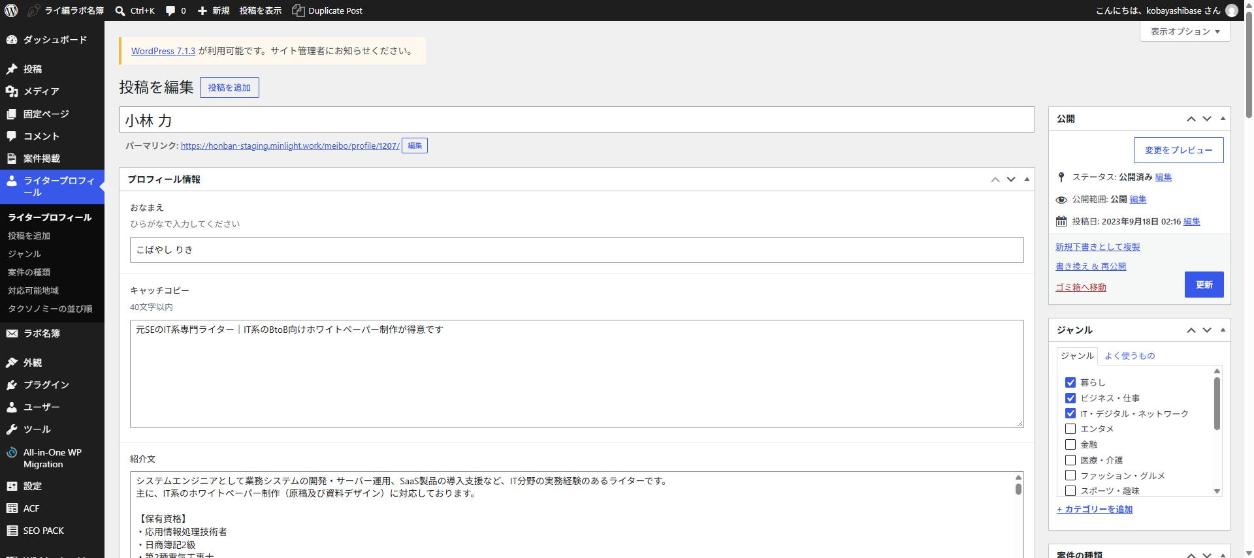Image resolution: width=1254 pixels, height=558 pixels.
Task: Click ゴミ箱へ移動 link
Action: (1081, 287)
